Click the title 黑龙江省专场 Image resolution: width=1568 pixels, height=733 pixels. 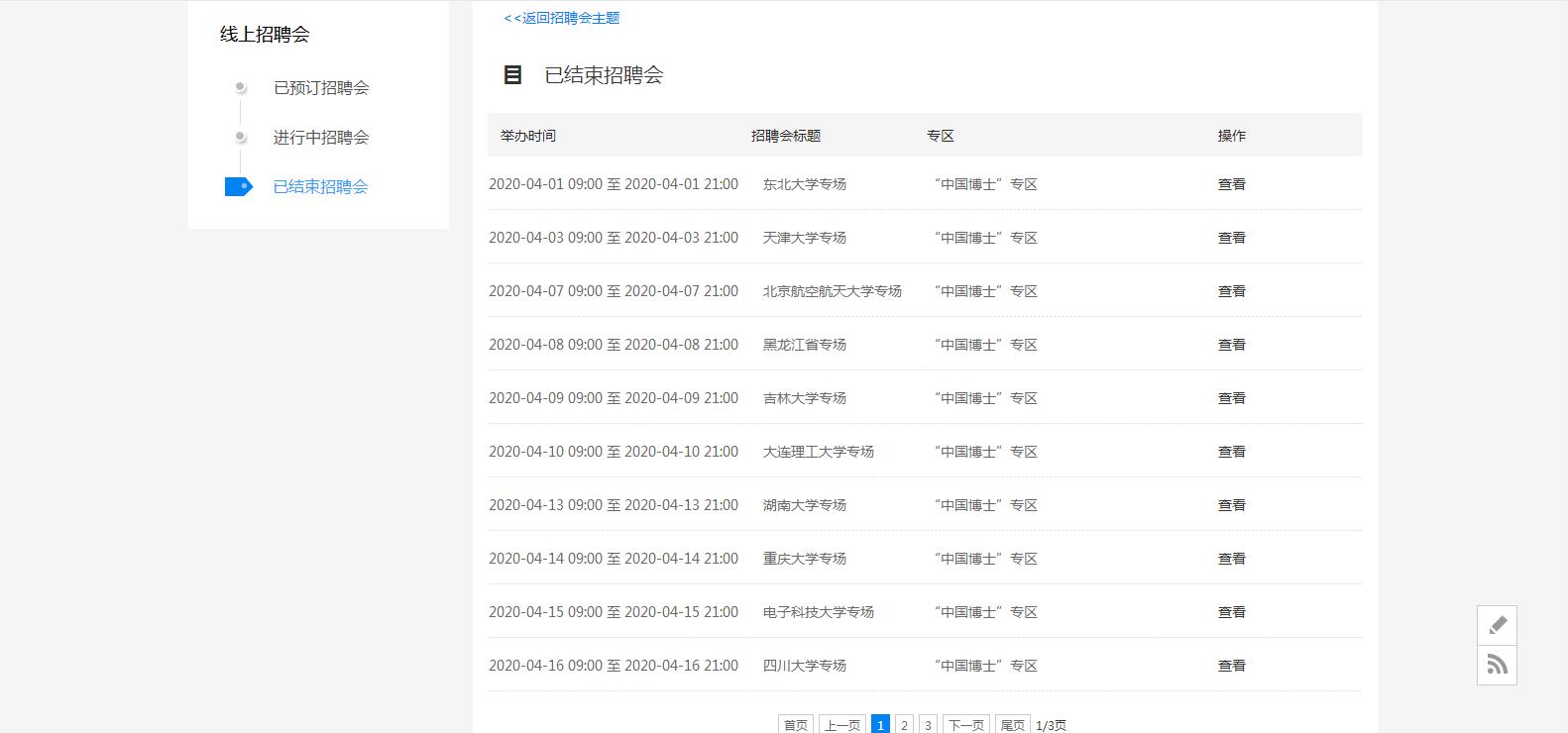click(805, 345)
